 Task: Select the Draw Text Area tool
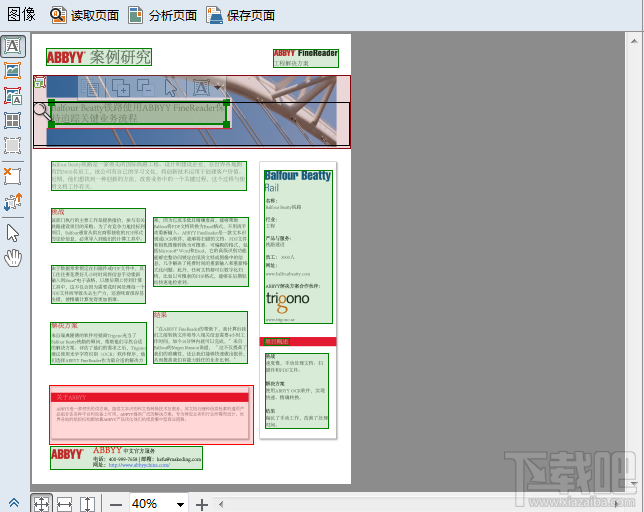coord(13,46)
